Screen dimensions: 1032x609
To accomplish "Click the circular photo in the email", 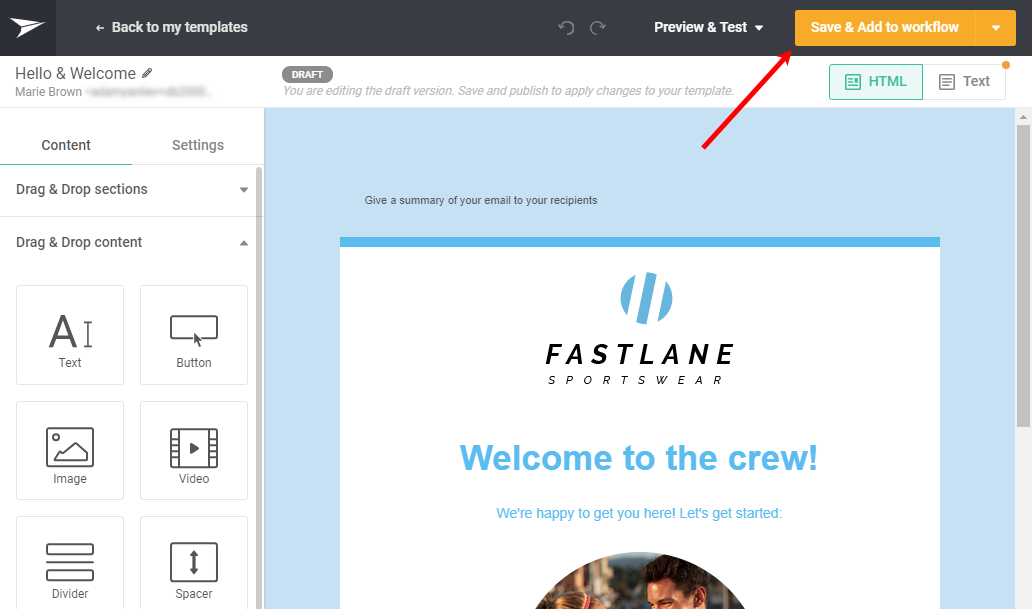I will click(639, 581).
